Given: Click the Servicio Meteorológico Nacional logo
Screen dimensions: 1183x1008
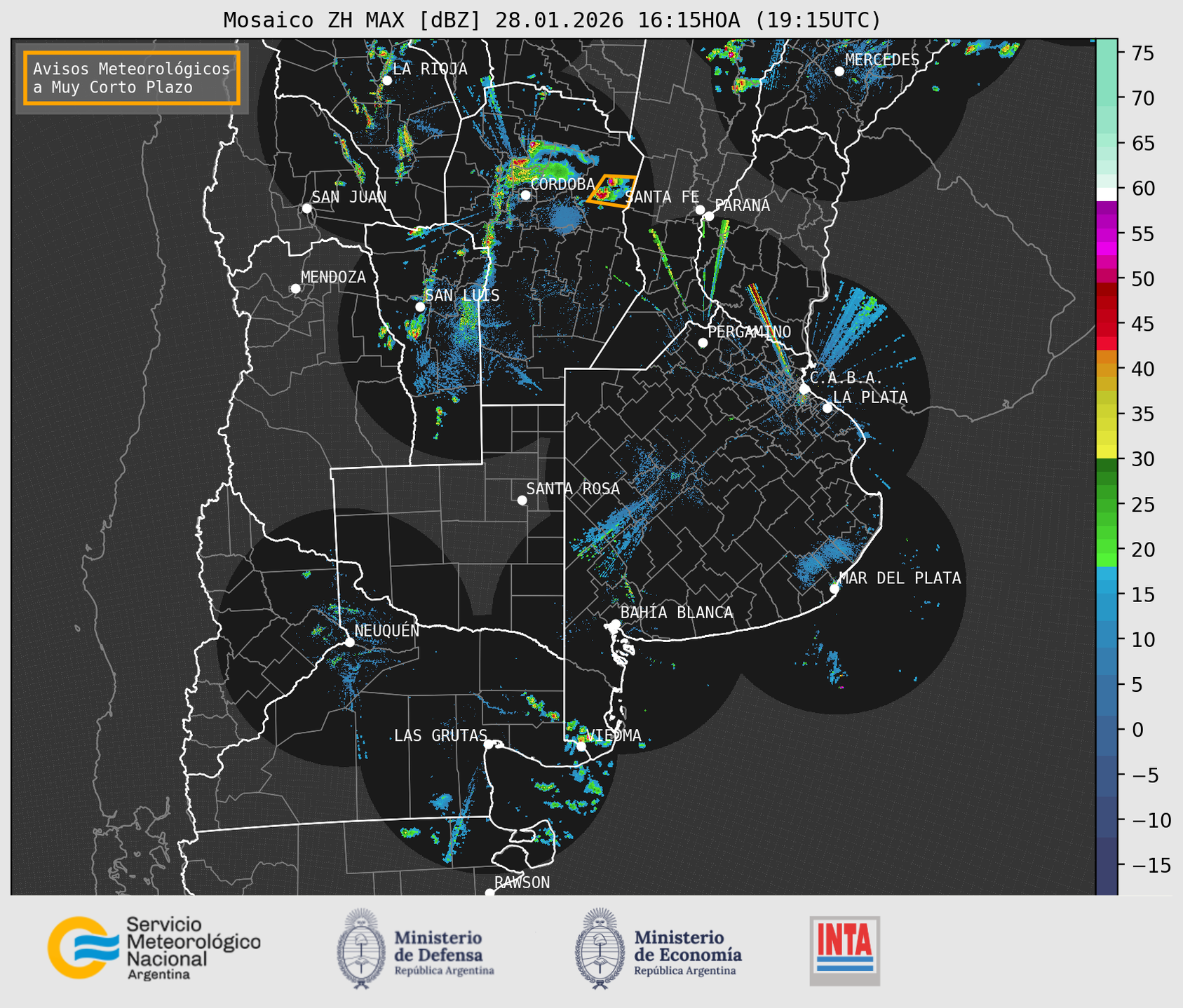Looking at the screenshot, I should click(x=154, y=948).
